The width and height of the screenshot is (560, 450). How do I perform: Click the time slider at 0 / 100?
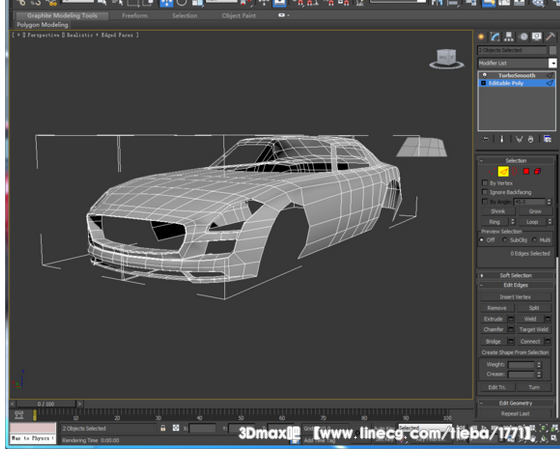[46, 404]
